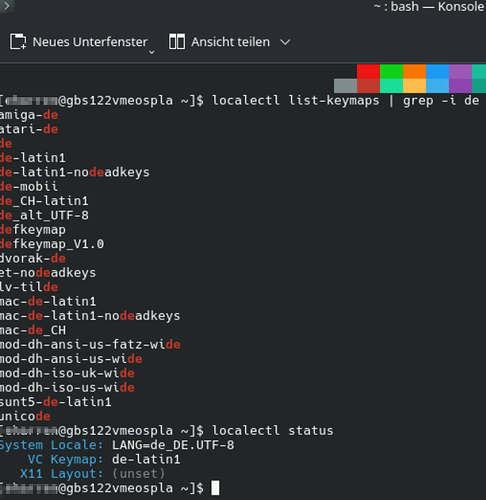
Task: Click the 'amiga-de' output line
Action: coord(29,115)
